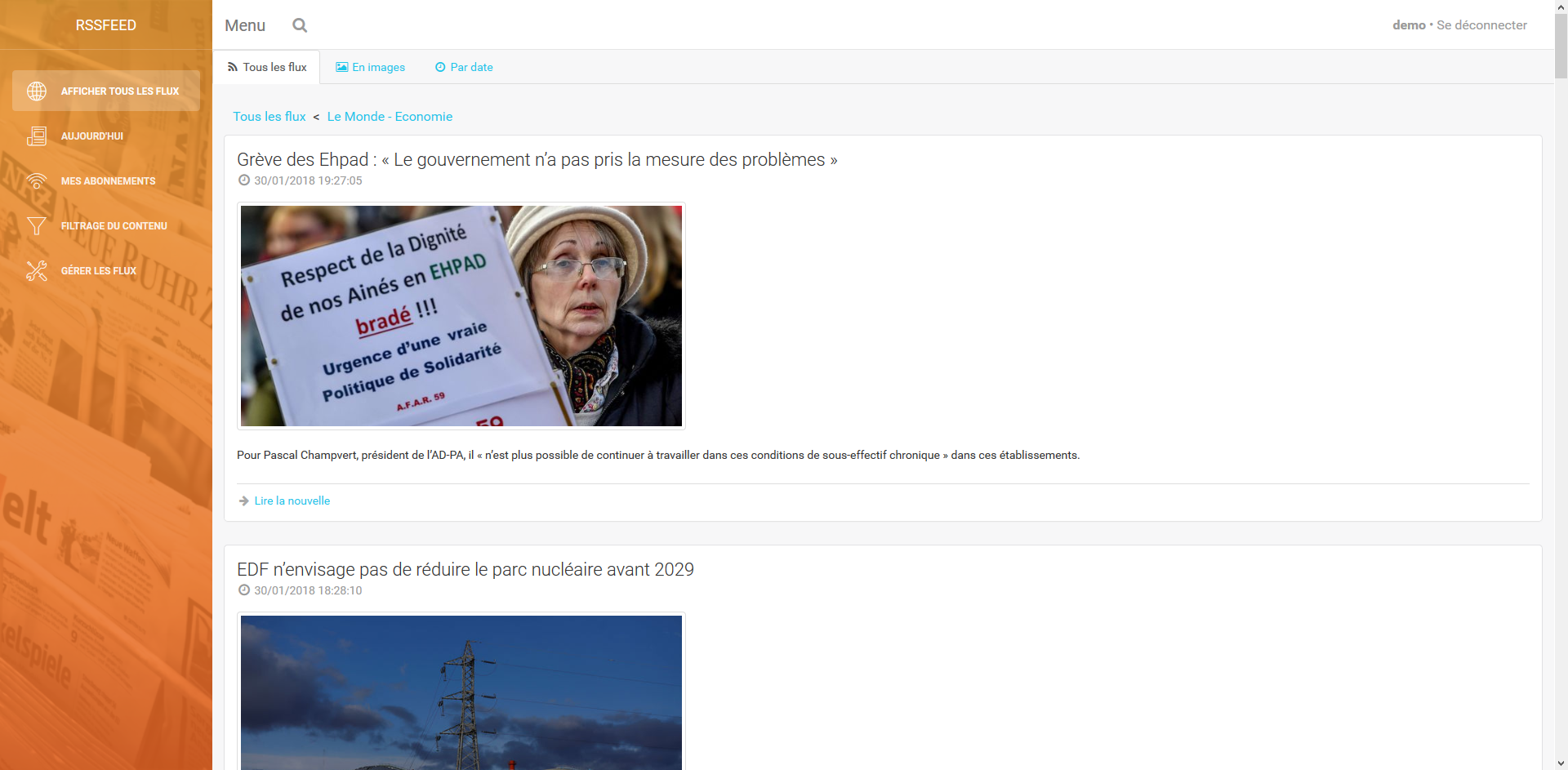Screen dimensions: 1568x770
Task: Switch to the En images tab
Action: pos(370,67)
